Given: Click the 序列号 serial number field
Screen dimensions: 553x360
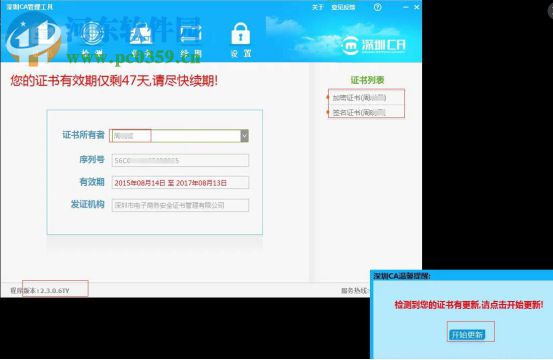Looking at the screenshot, I should tap(180, 160).
